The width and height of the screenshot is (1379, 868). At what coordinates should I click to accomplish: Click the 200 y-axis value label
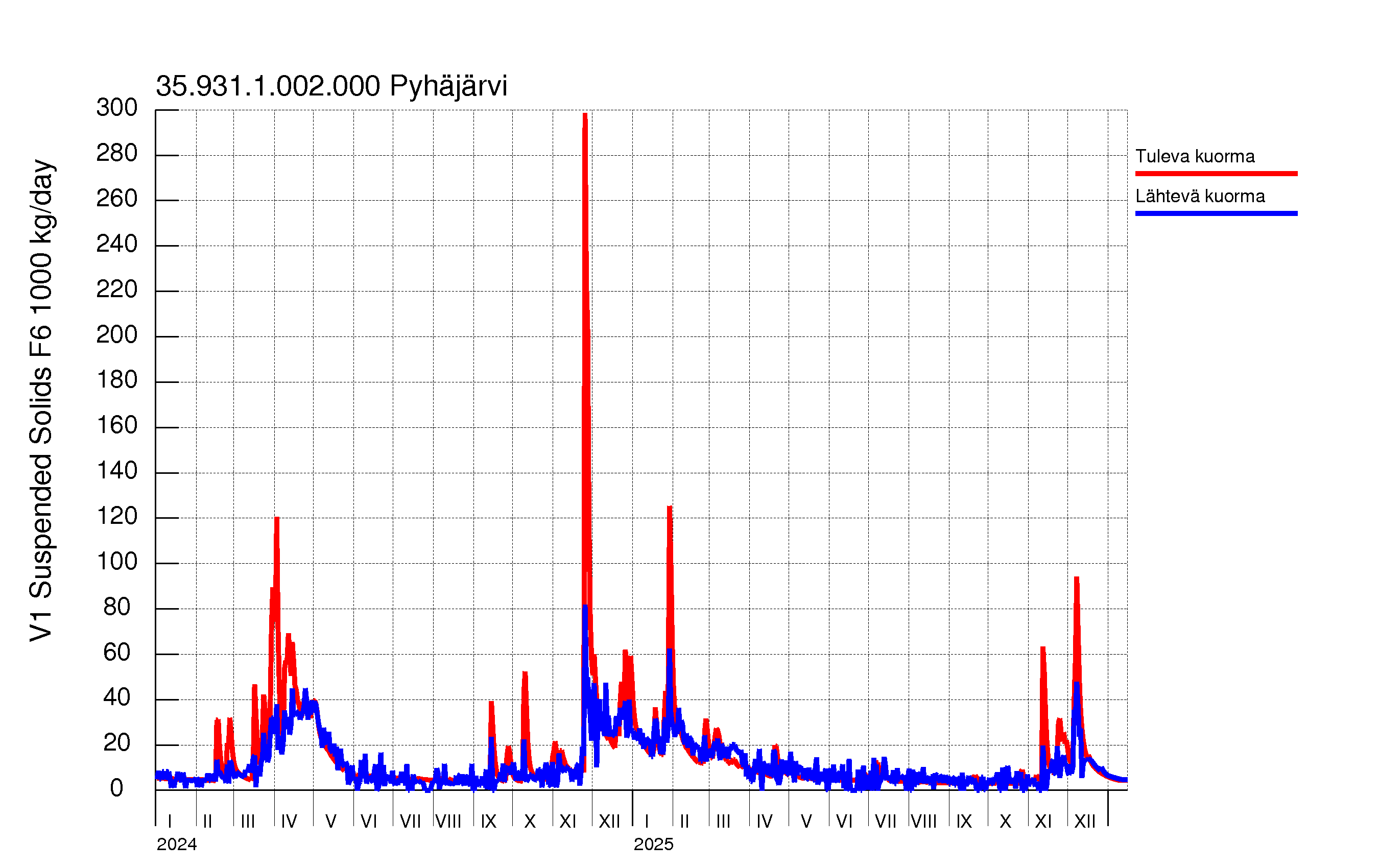(x=117, y=335)
